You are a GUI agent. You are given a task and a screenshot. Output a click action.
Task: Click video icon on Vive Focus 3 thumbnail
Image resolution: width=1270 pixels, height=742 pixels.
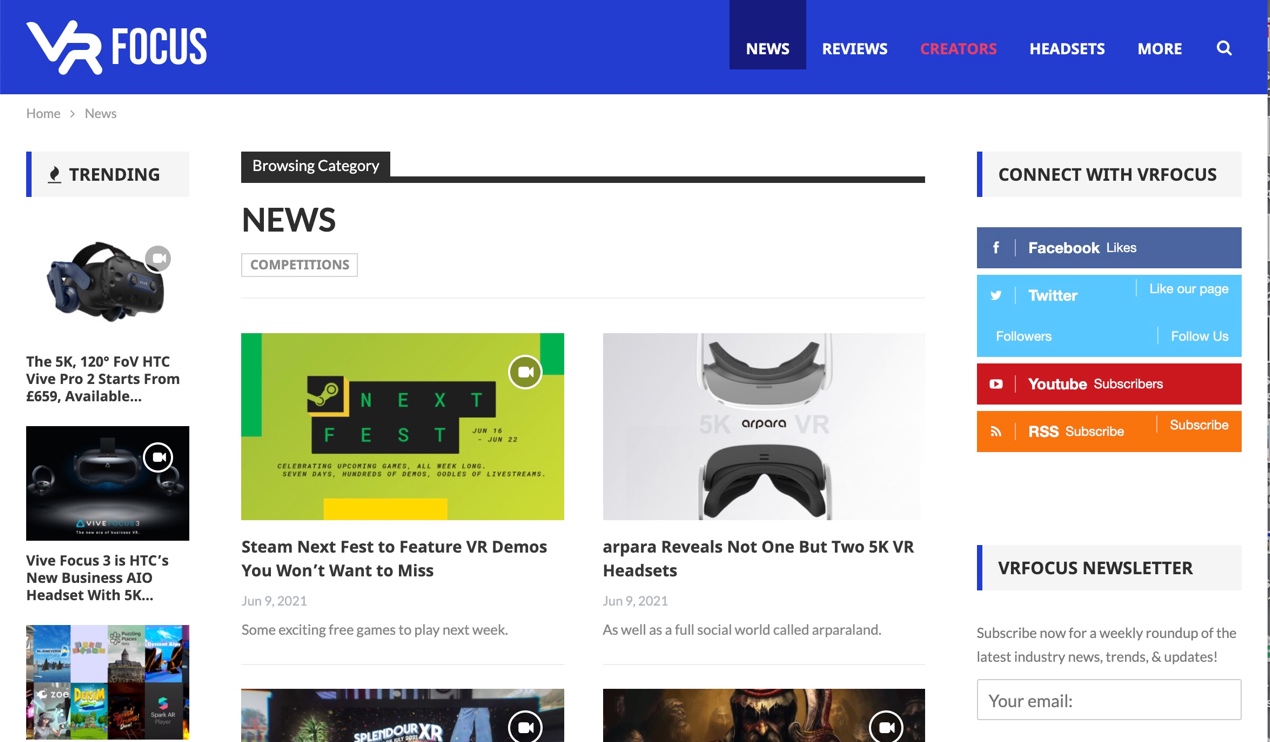[x=158, y=457]
